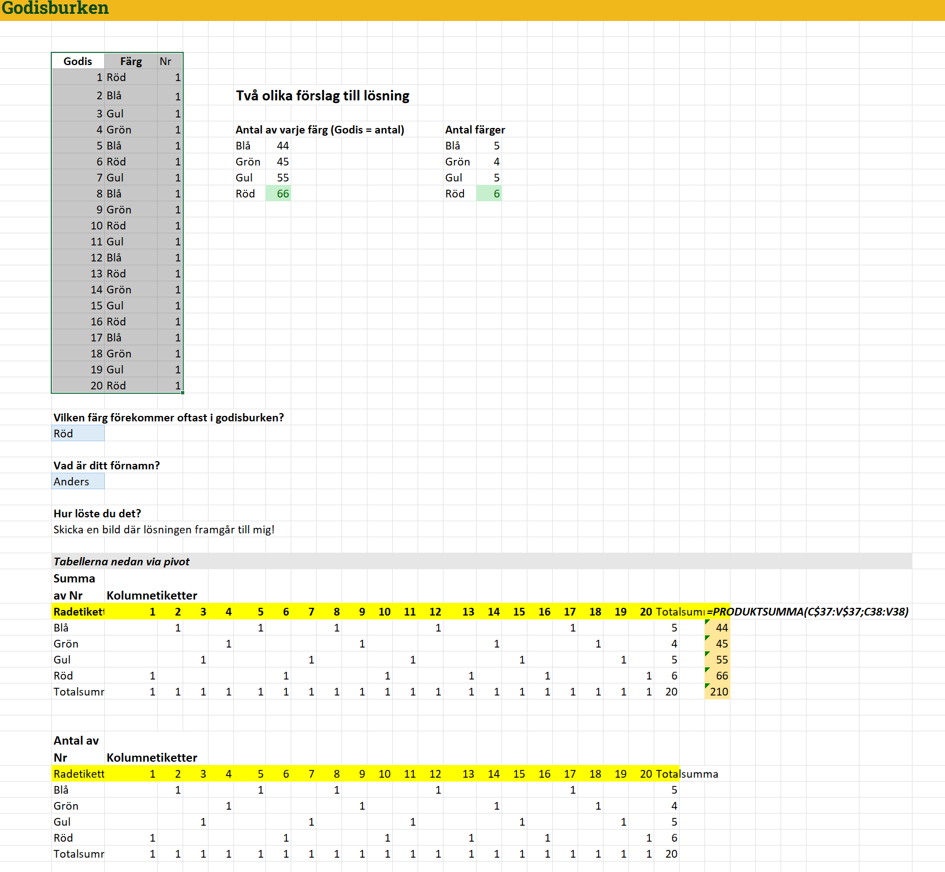Select the Godis header cell
This screenshot has width=945, height=872.
[x=78, y=61]
